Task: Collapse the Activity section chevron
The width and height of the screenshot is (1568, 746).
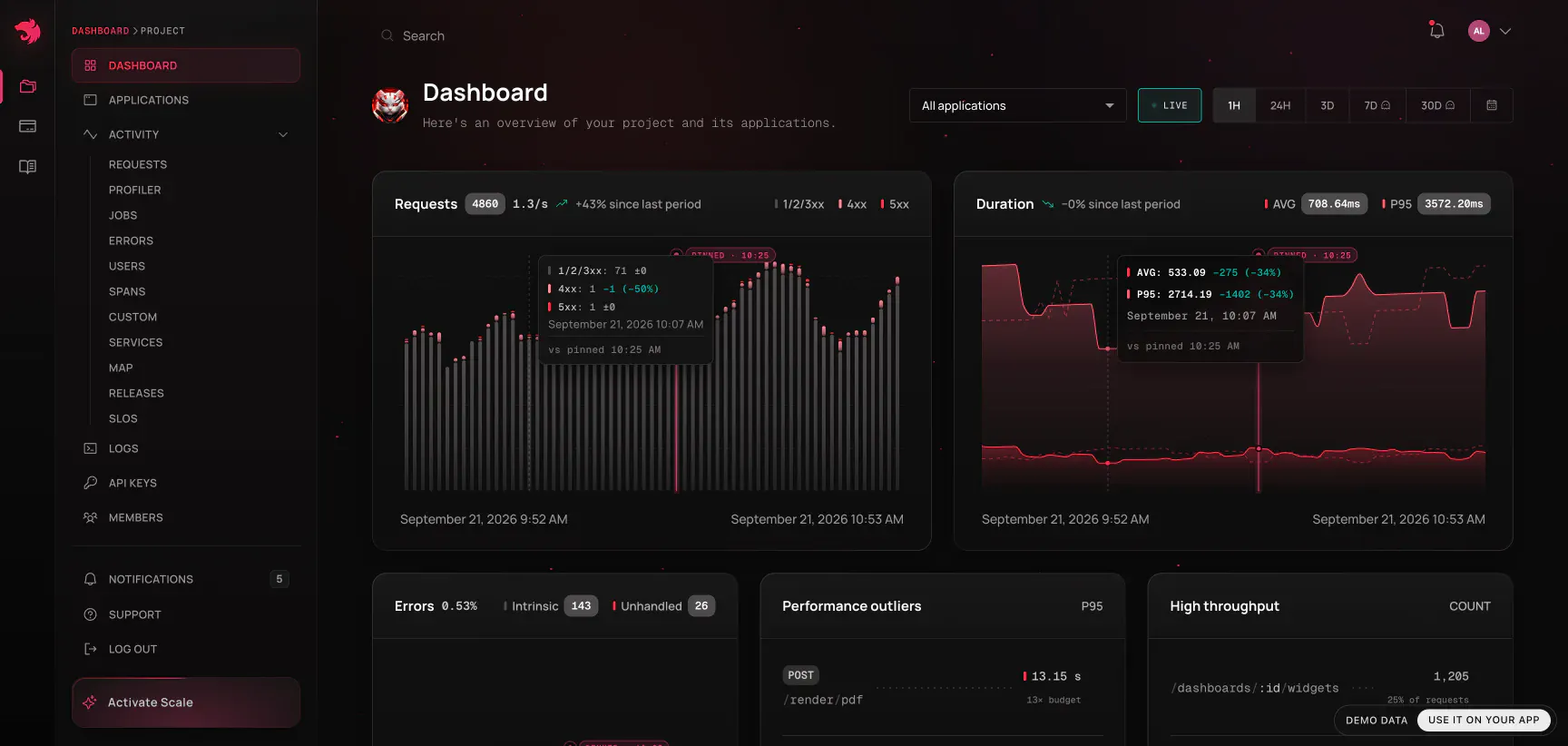Action: tap(283, 134)
